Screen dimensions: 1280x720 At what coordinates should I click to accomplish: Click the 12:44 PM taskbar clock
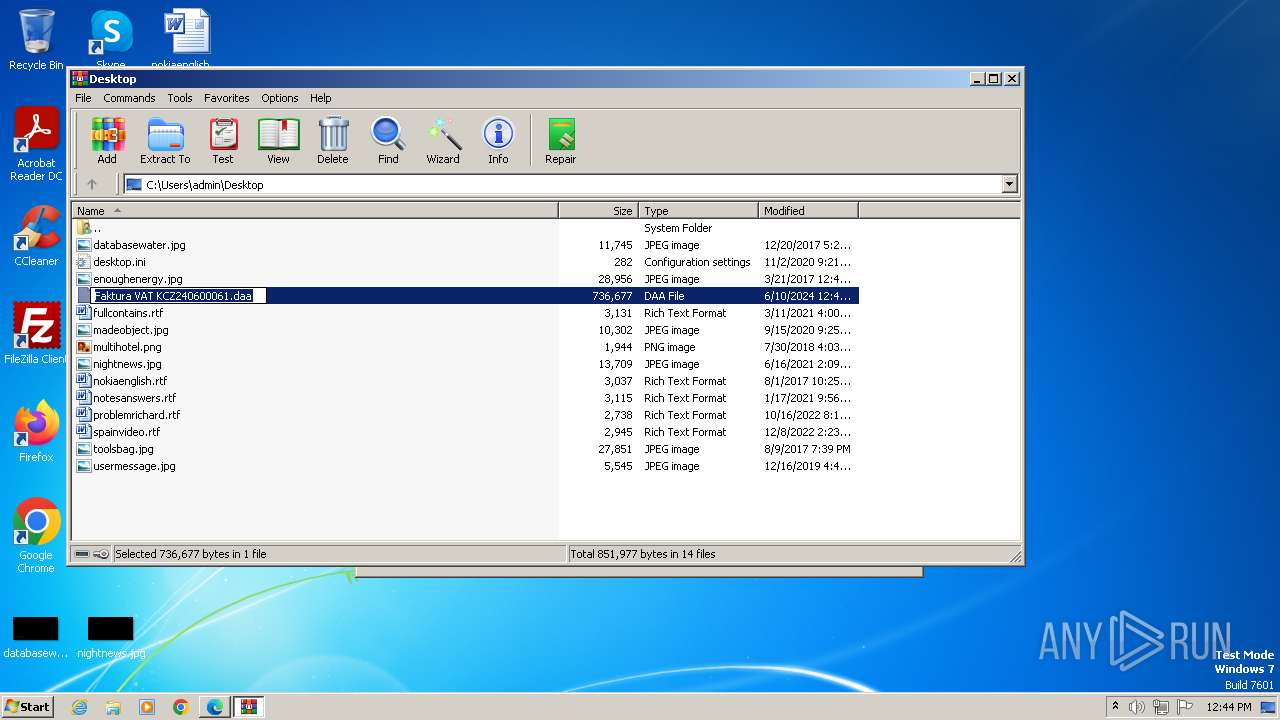click(x=1229, y=707)
